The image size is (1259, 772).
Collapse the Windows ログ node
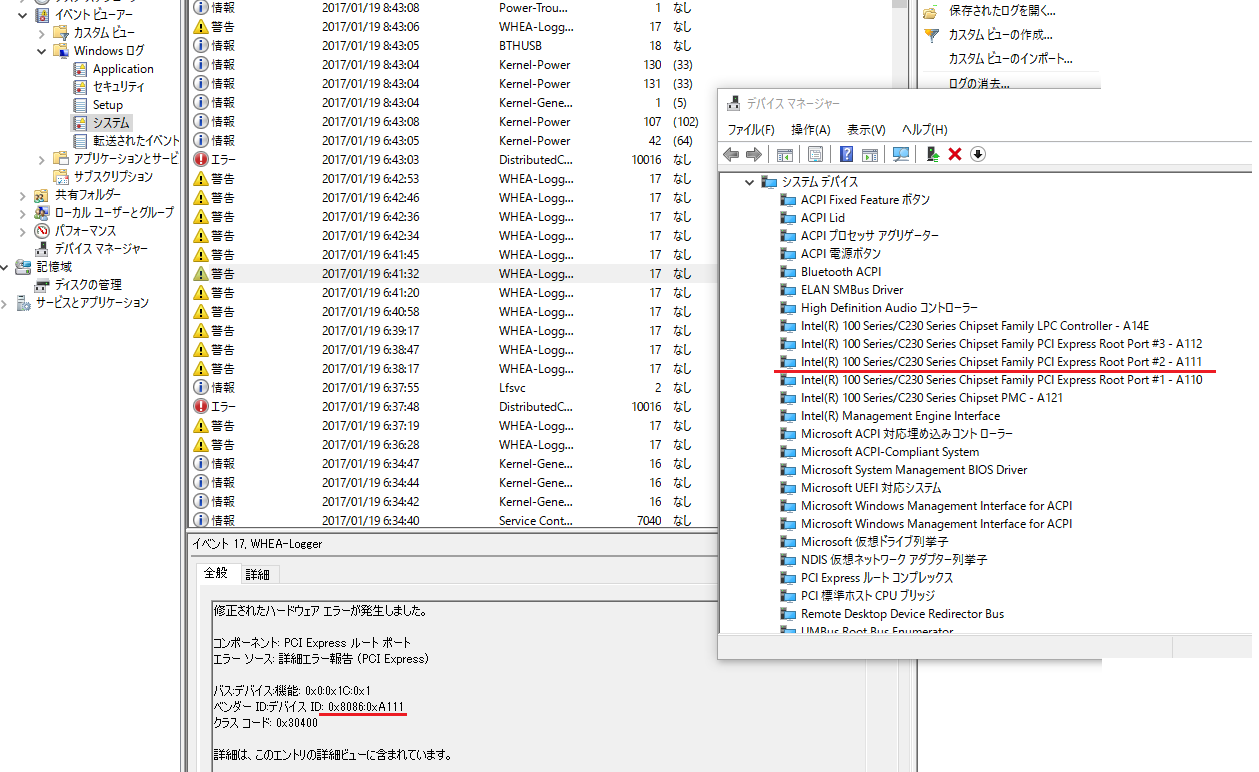pyautogui.click(x=41, y=51)
